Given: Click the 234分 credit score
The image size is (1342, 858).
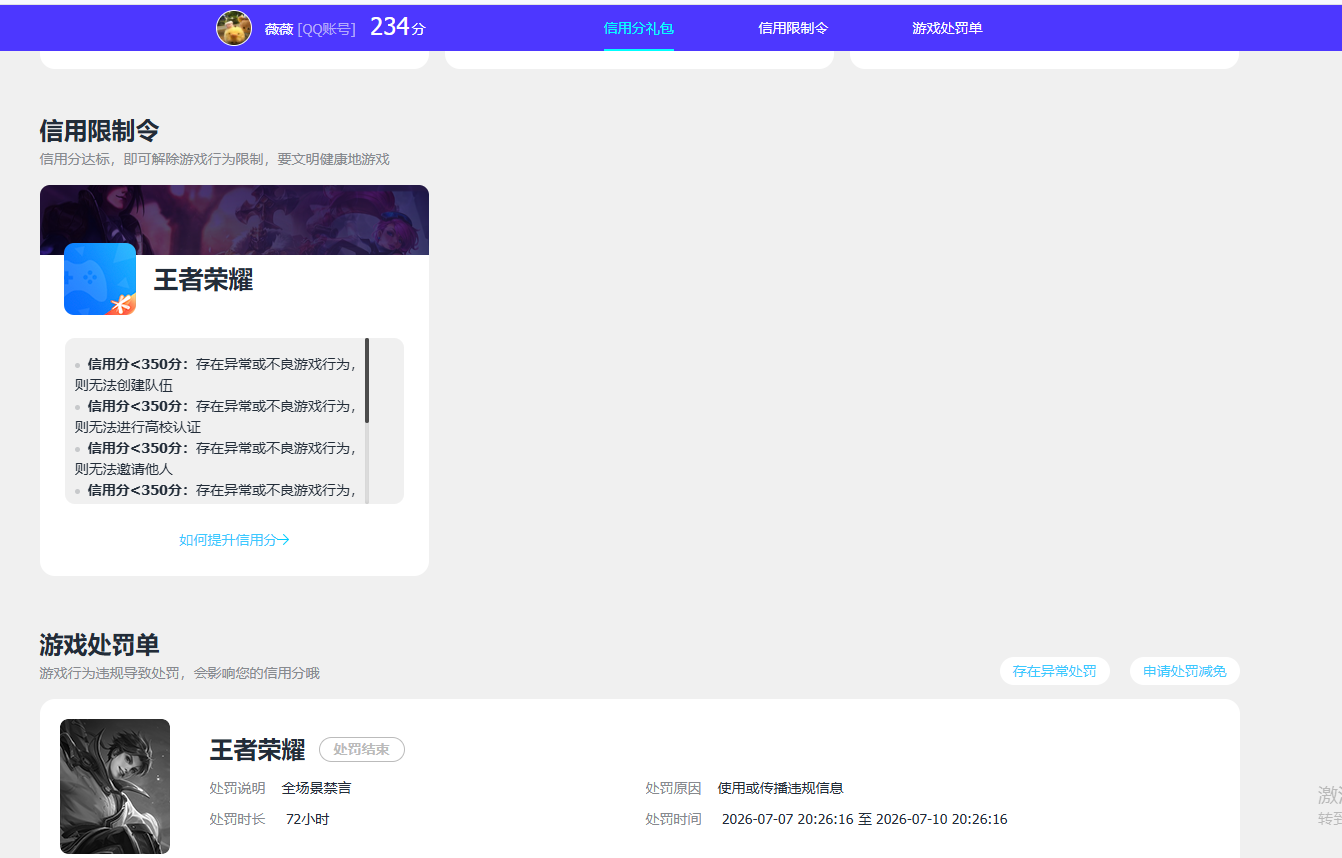Looking at the screenshot, I should 398,27.
